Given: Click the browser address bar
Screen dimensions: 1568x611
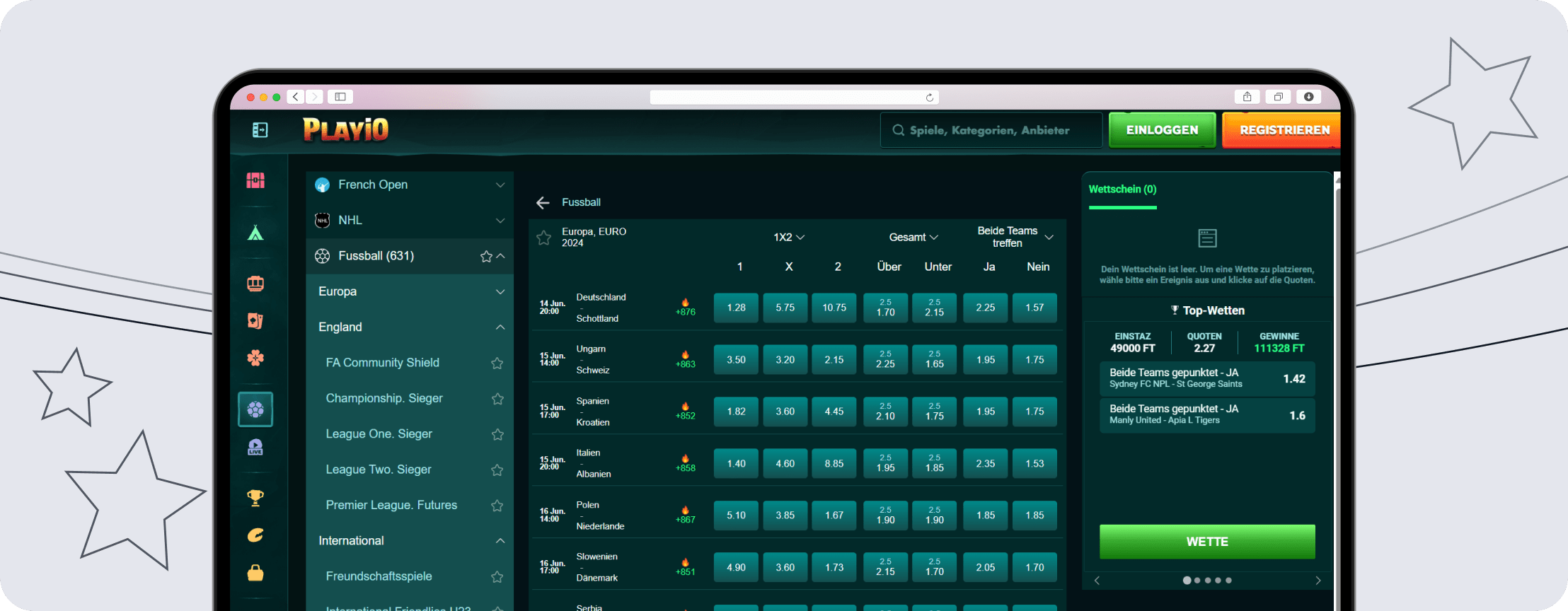Looking at the screenshot, I should point(794,98).
